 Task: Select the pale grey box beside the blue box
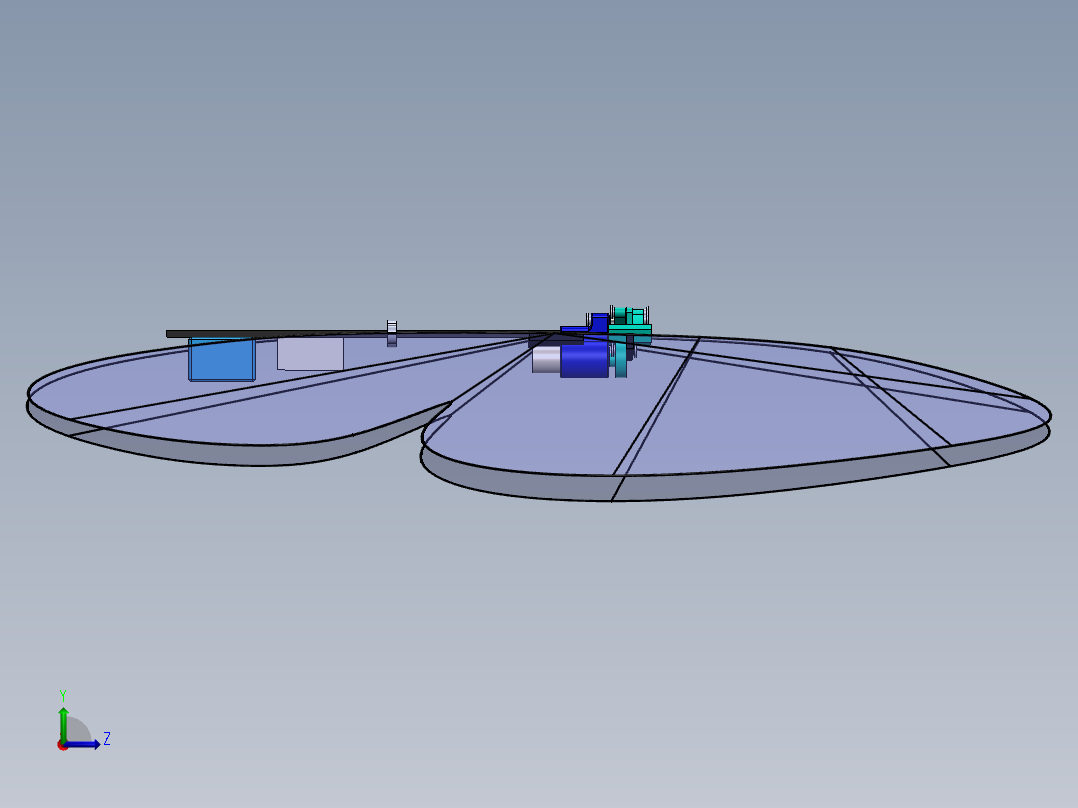coord(311,353)
